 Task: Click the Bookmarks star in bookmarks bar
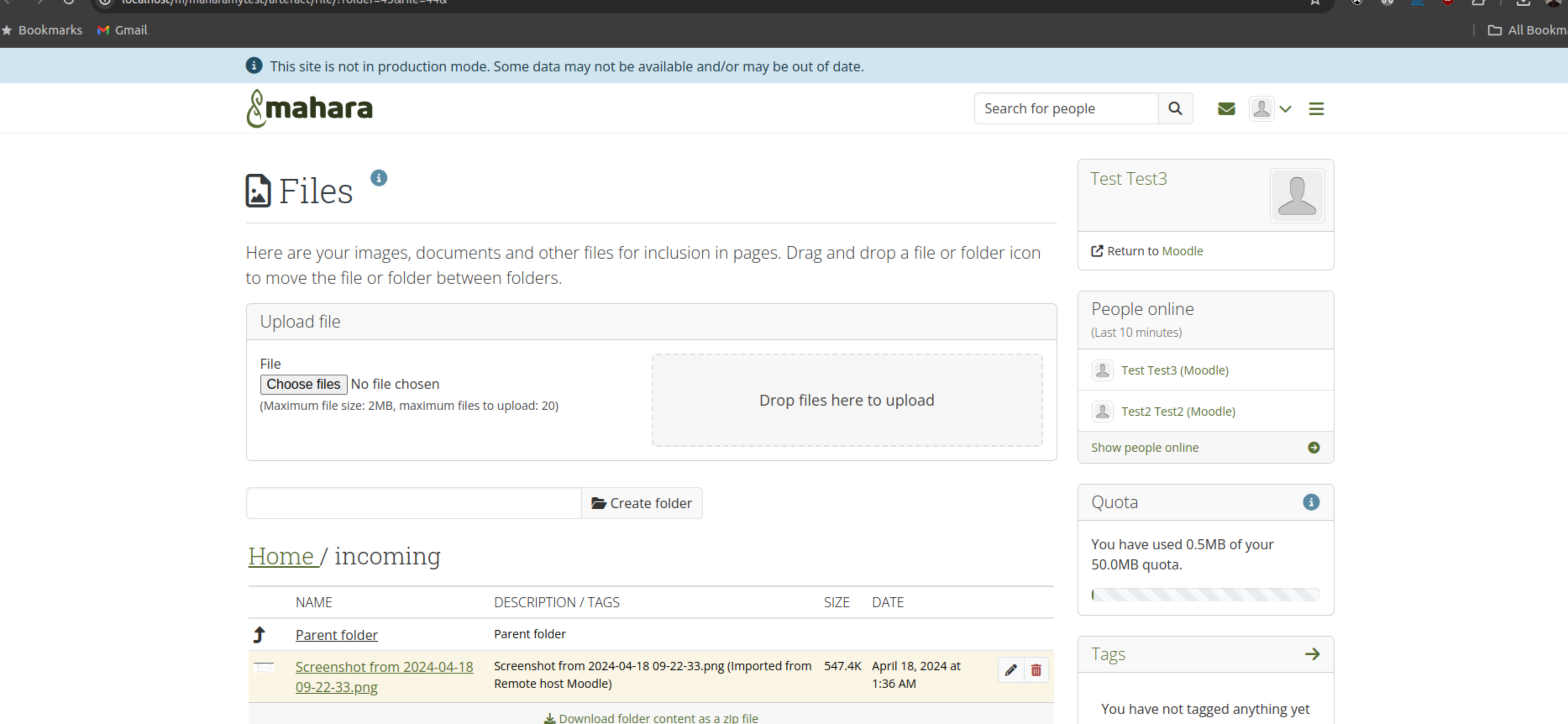[7, 30]
